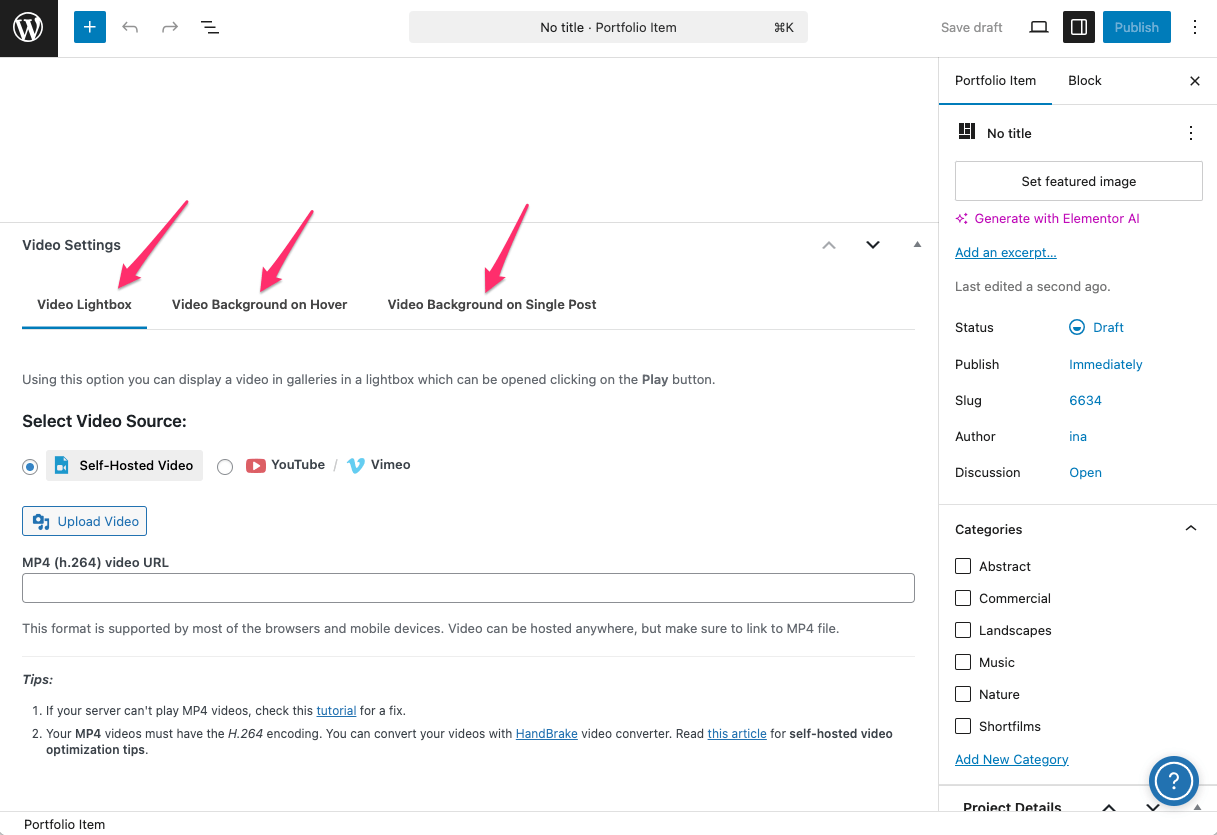Click the preview device laptop icon
The width and height of the screenshot is (1217, 835).
(1039, 27)
